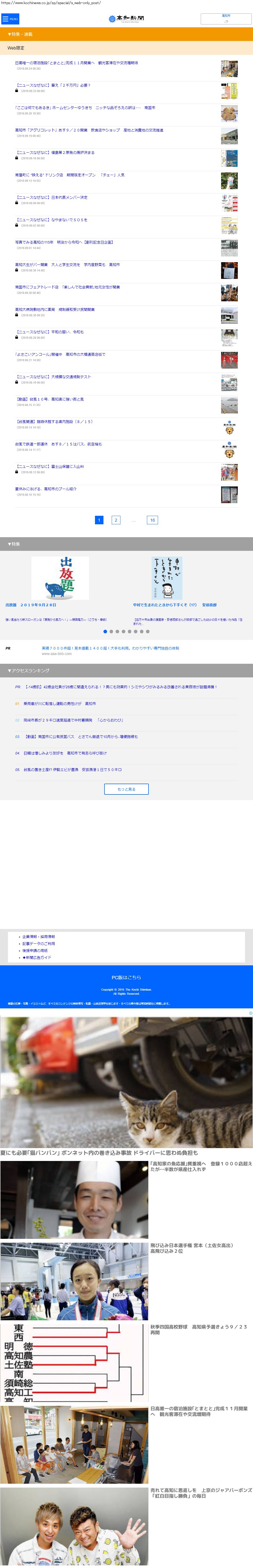Open 出放題 boar illustration feature

pyautogui.click(x=60, y=578)
